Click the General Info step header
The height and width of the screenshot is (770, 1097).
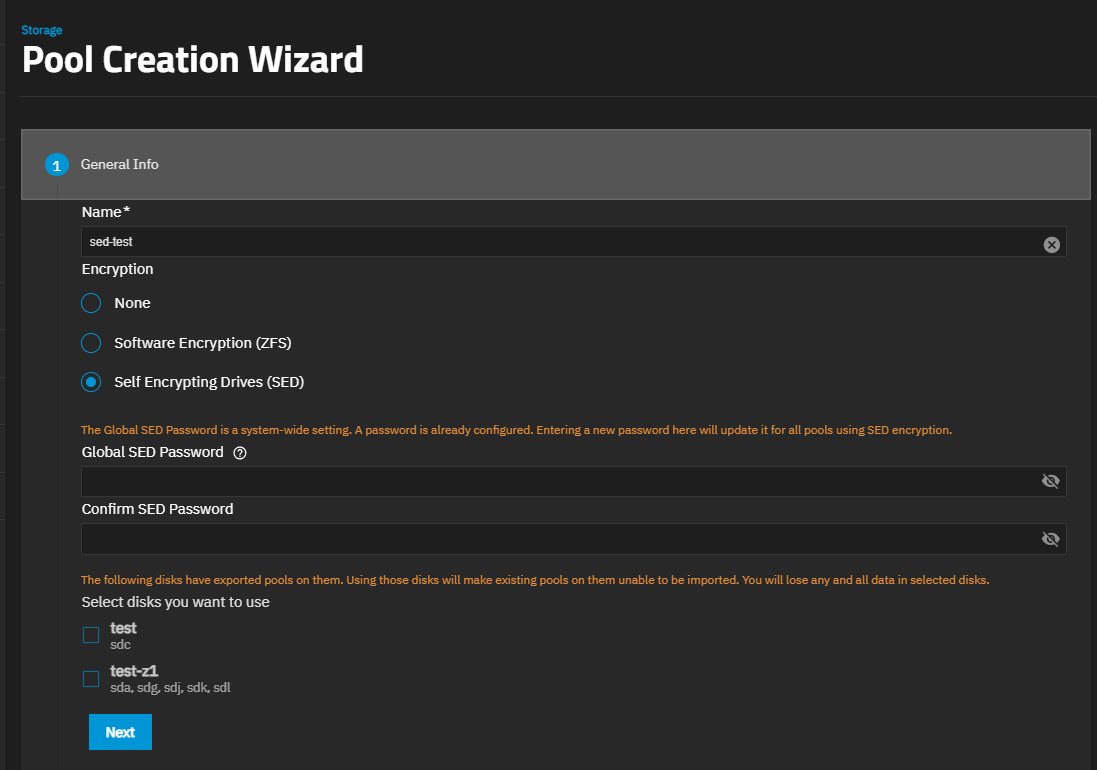click(x=119, y=164)
